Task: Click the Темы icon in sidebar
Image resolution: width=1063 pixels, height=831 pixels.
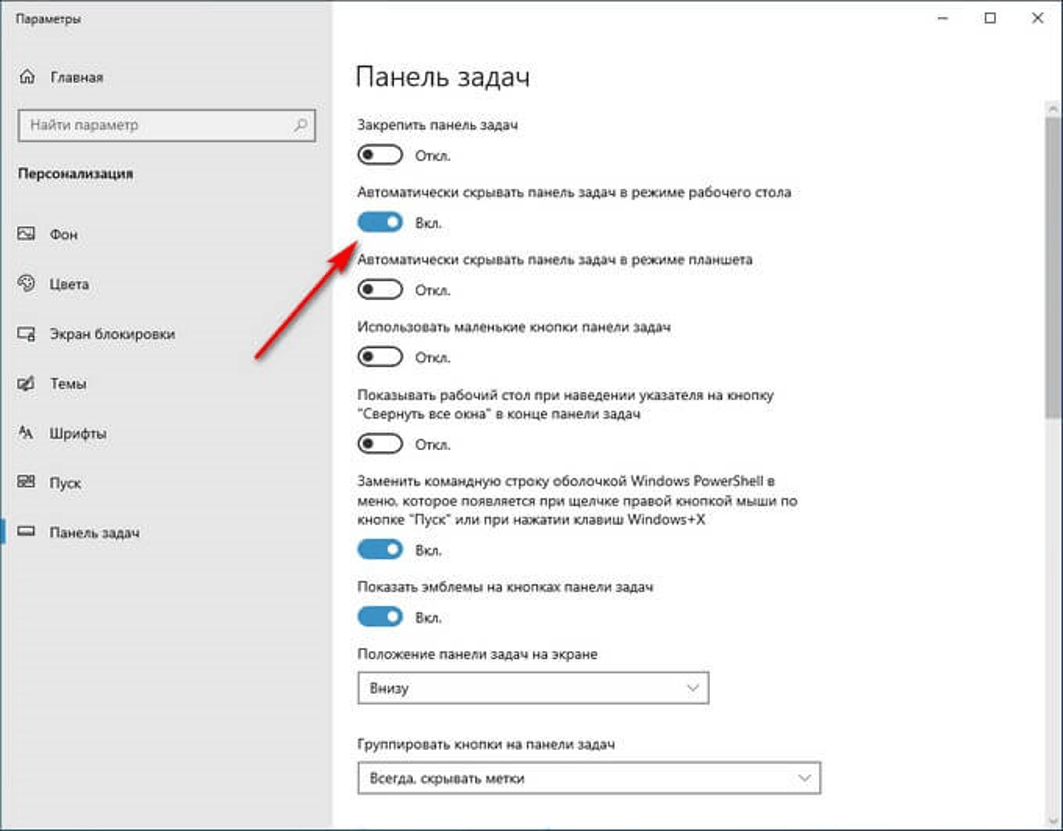Action: (x=27, y=384)
